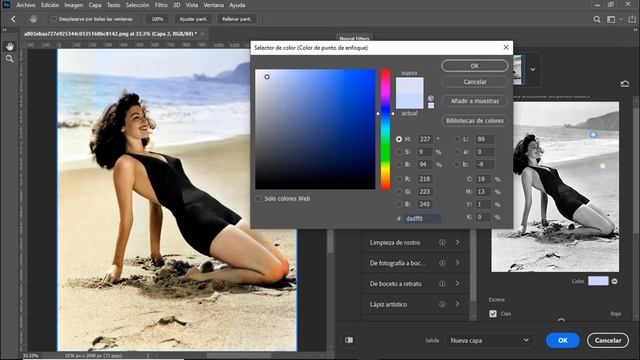The image size is (640, 360).
Task: Click Rellenar pant. button
Action: [237, 19]
